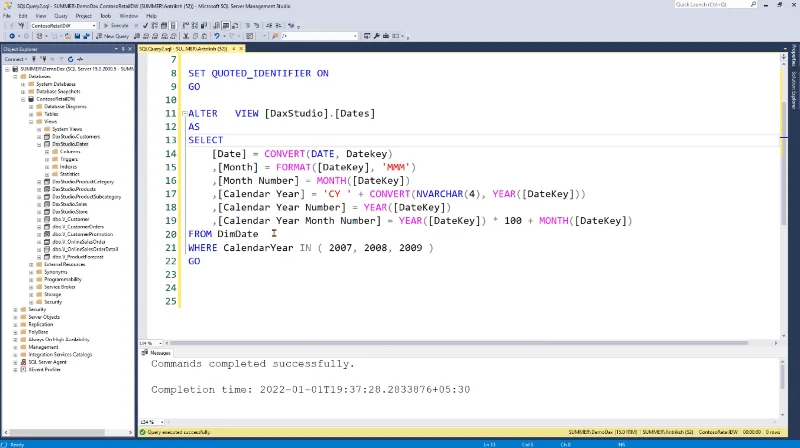
Task: Open the Window menu
Action: coord(129,16)
